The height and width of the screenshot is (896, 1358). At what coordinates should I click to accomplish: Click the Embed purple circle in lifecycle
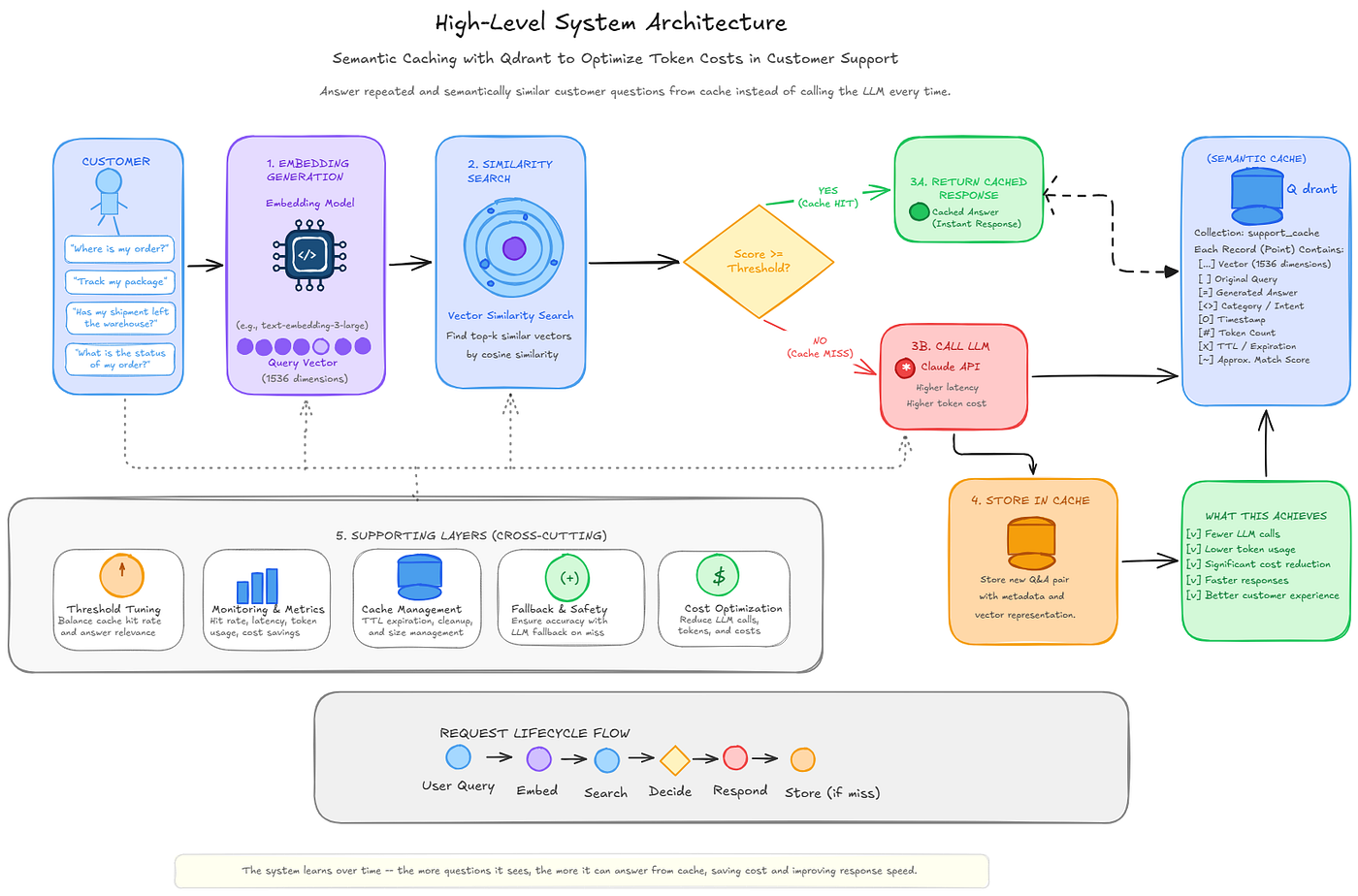[539, 759]
